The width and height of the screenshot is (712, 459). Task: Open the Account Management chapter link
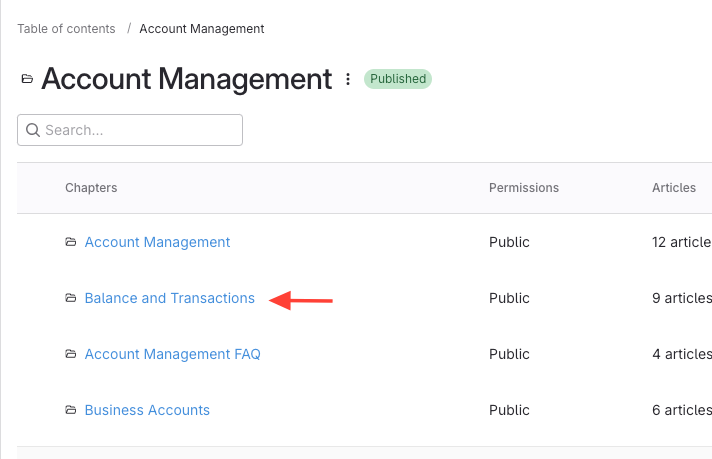click(x=157, y=242)
